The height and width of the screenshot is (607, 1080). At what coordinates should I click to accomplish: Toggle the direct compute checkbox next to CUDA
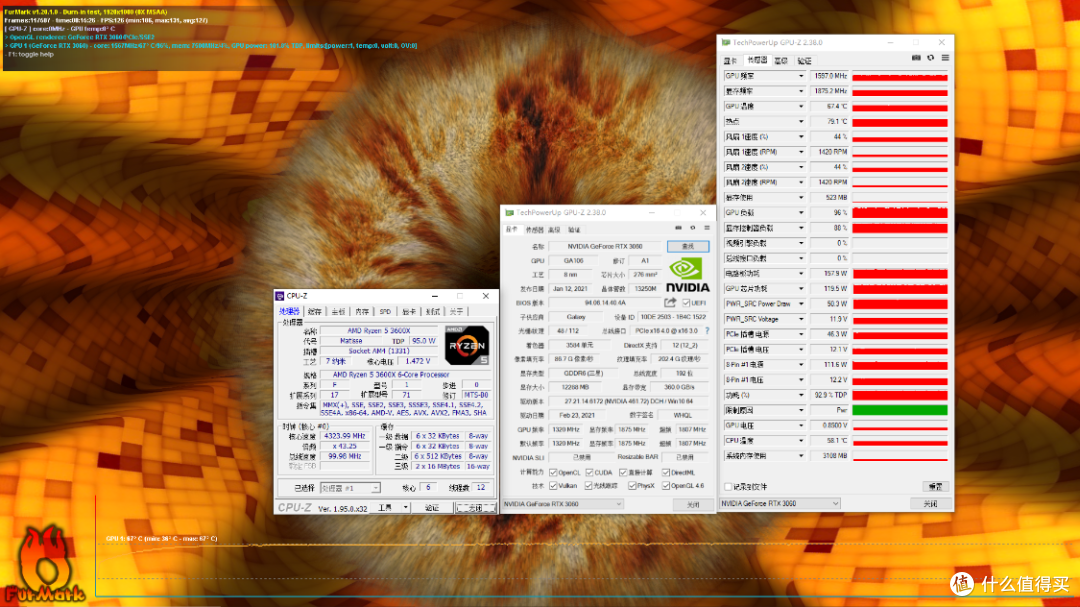[x=623, y=473]
